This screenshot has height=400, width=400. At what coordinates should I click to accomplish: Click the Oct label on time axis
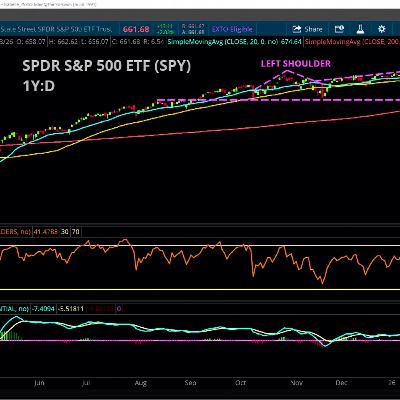point(241,383)
